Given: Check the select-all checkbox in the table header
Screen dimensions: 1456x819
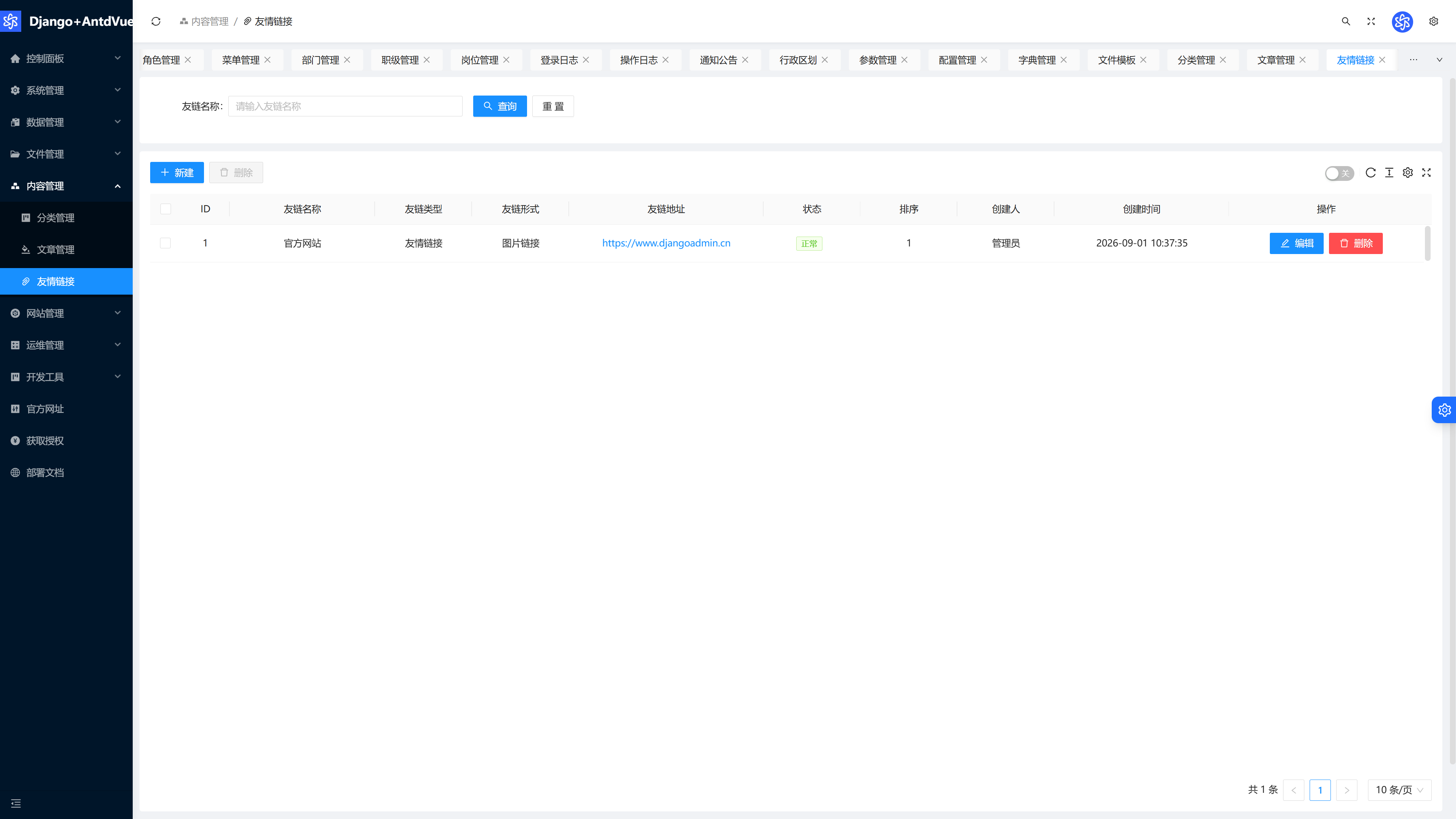Looking at the screenshot, I should 166,209.
